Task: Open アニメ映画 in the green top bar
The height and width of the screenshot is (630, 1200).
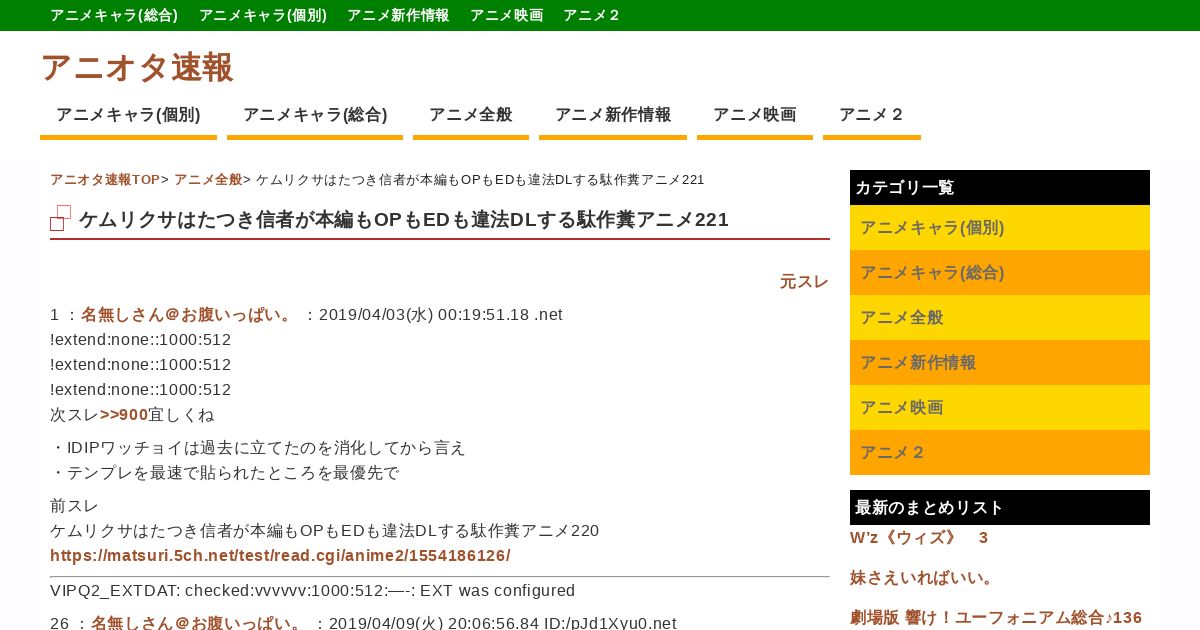Action: (506, 15)
